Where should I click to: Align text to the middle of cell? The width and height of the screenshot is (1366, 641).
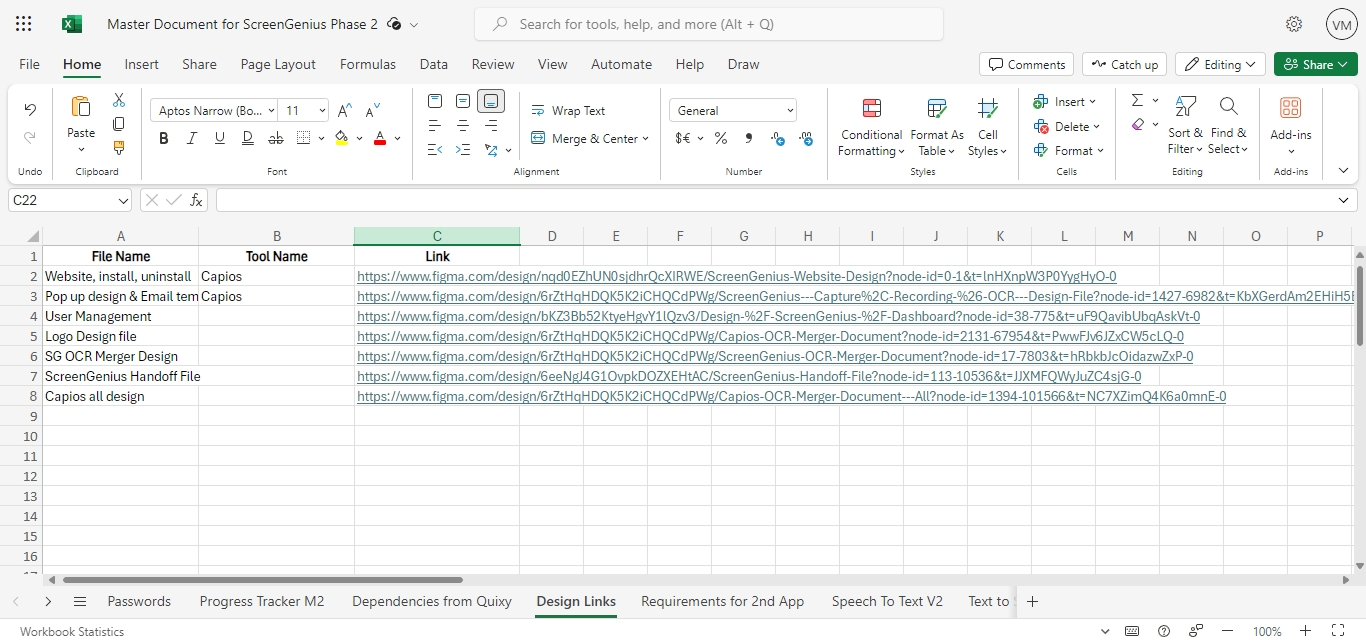pyautogui.click(x=463, y=101)
